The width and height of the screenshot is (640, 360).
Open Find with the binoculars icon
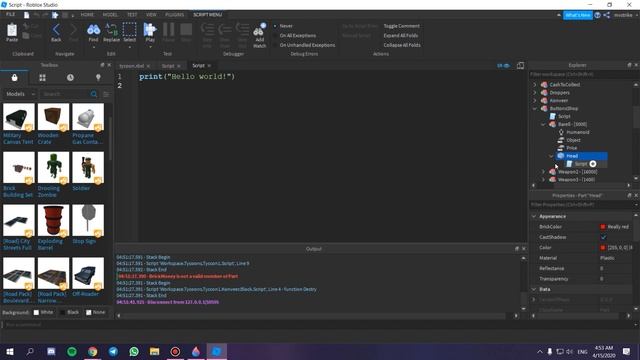click(x=93, y=30)
